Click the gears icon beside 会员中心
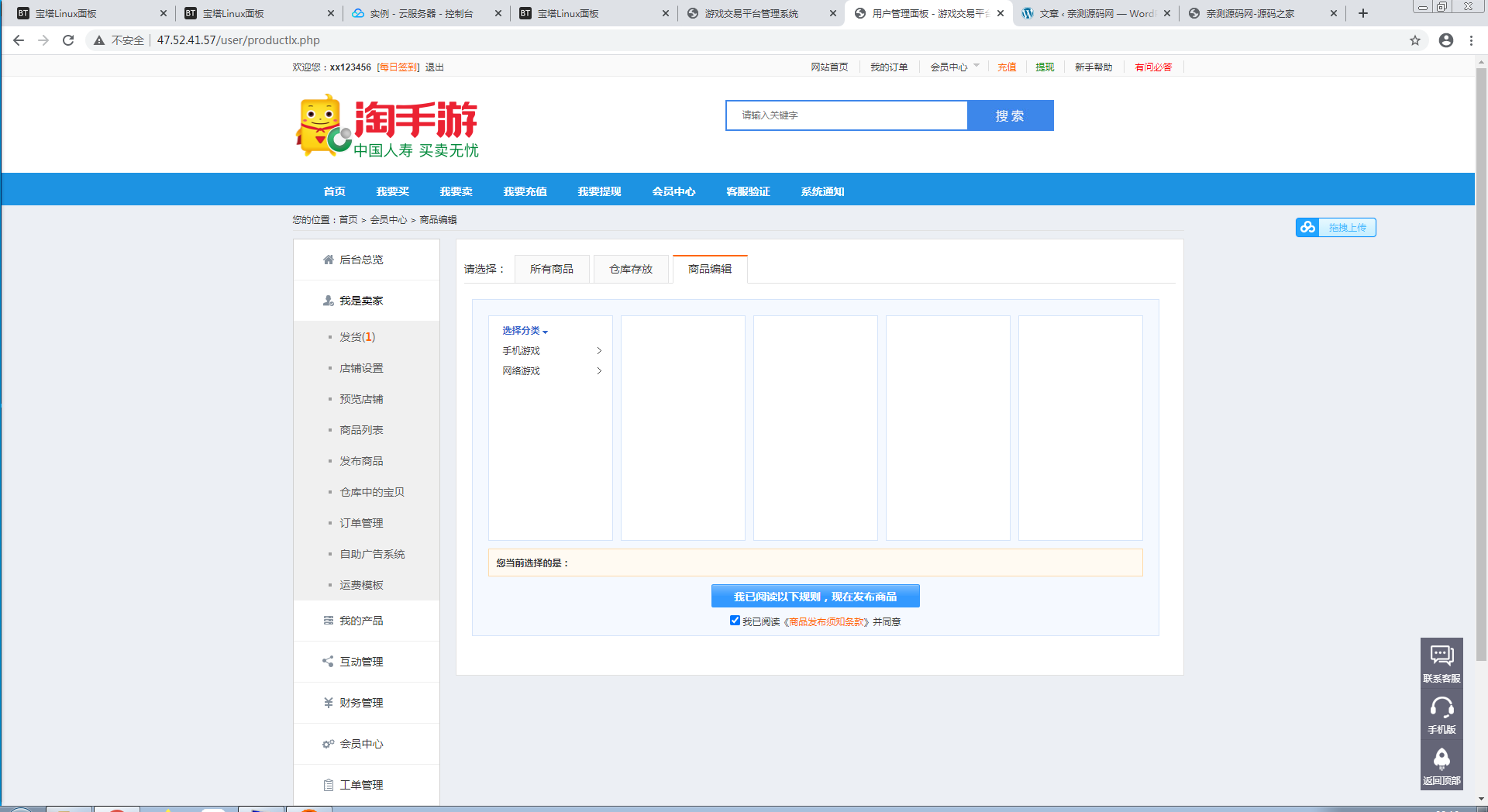This screenshot has height=812, width=1488. pyautogui.click(x=329, y=744)
